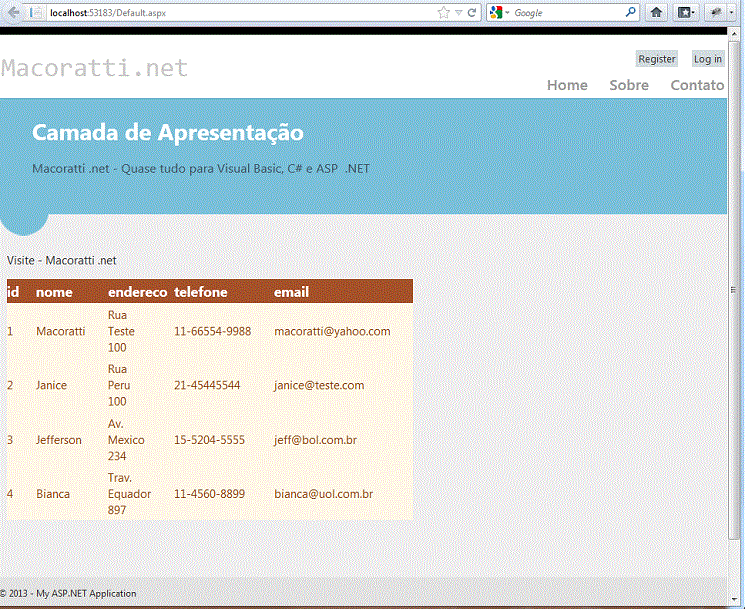The image size is (745, 609).
Task: Click the Rua Peru 100 address cell
Action: (x=119, y=385)
